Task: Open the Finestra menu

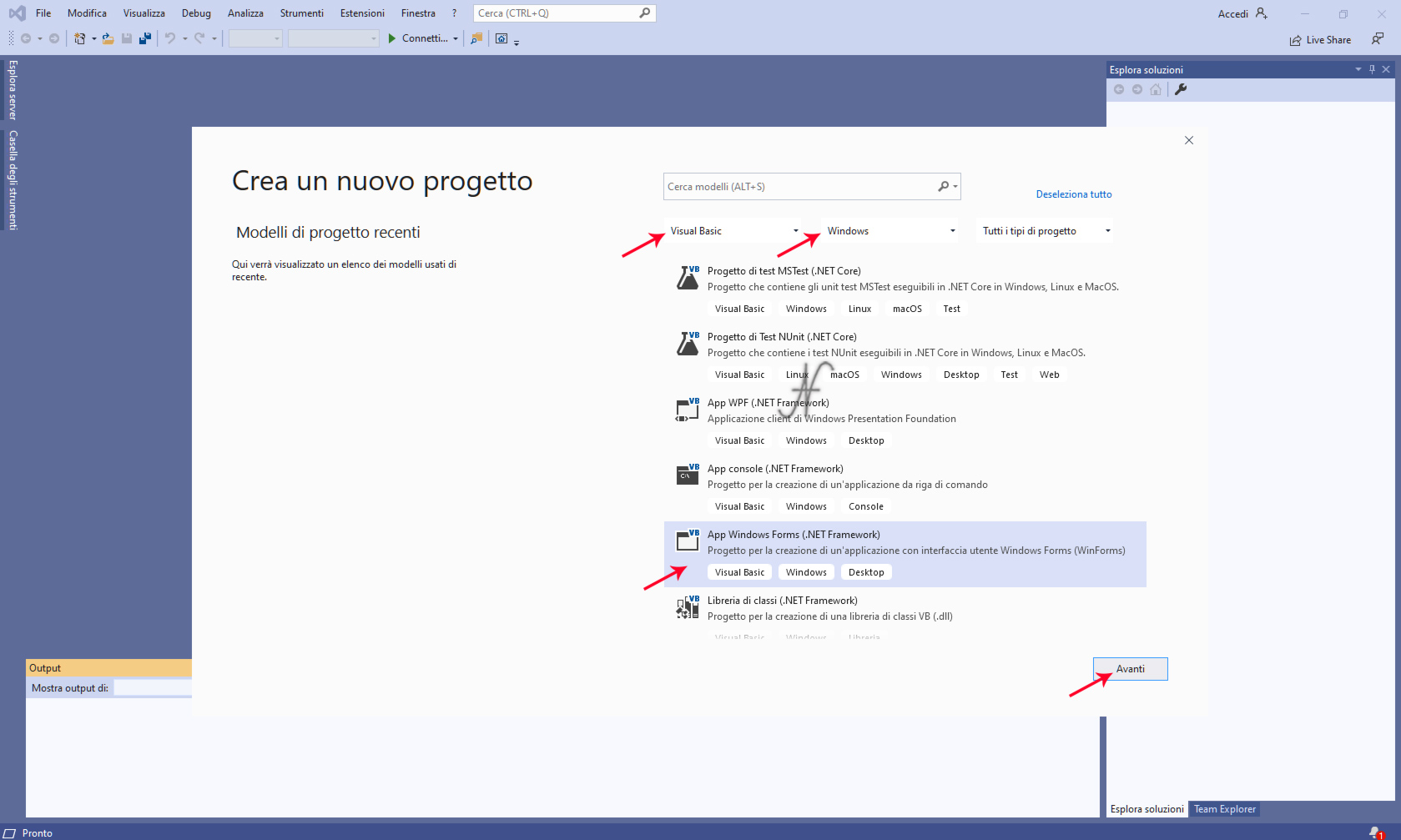Action: click(x=418, y=13)
